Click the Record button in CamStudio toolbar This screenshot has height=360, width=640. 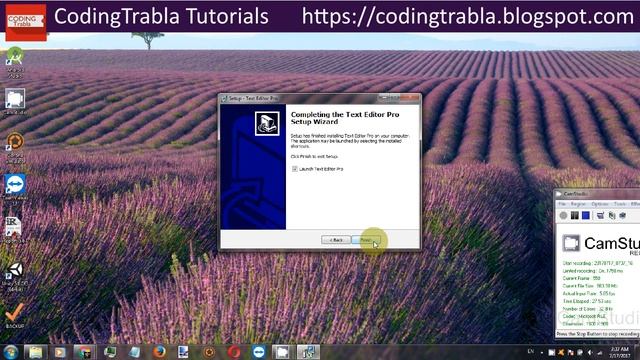[563, 216]
